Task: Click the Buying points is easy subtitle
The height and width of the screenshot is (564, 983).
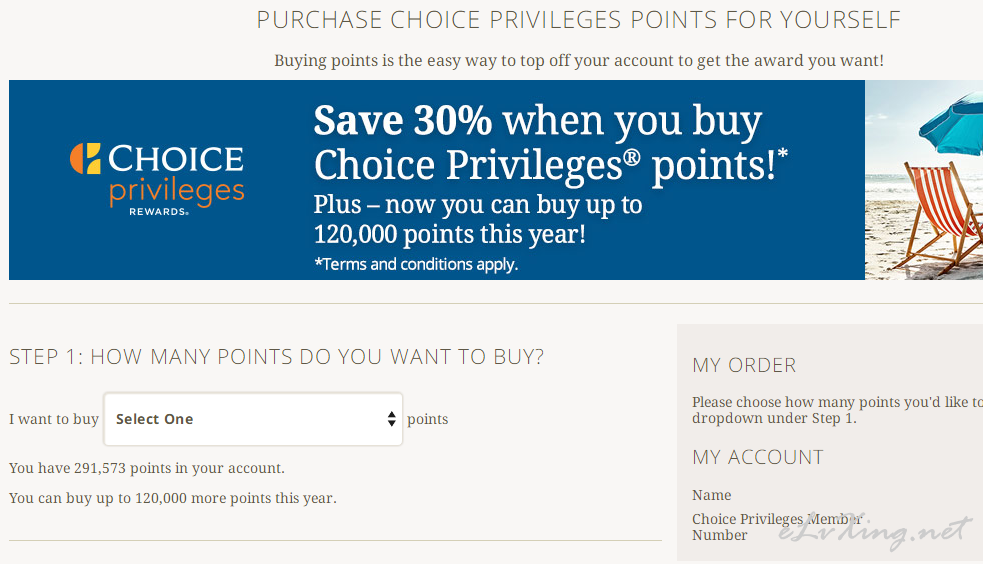Action: tap(579, 61)
